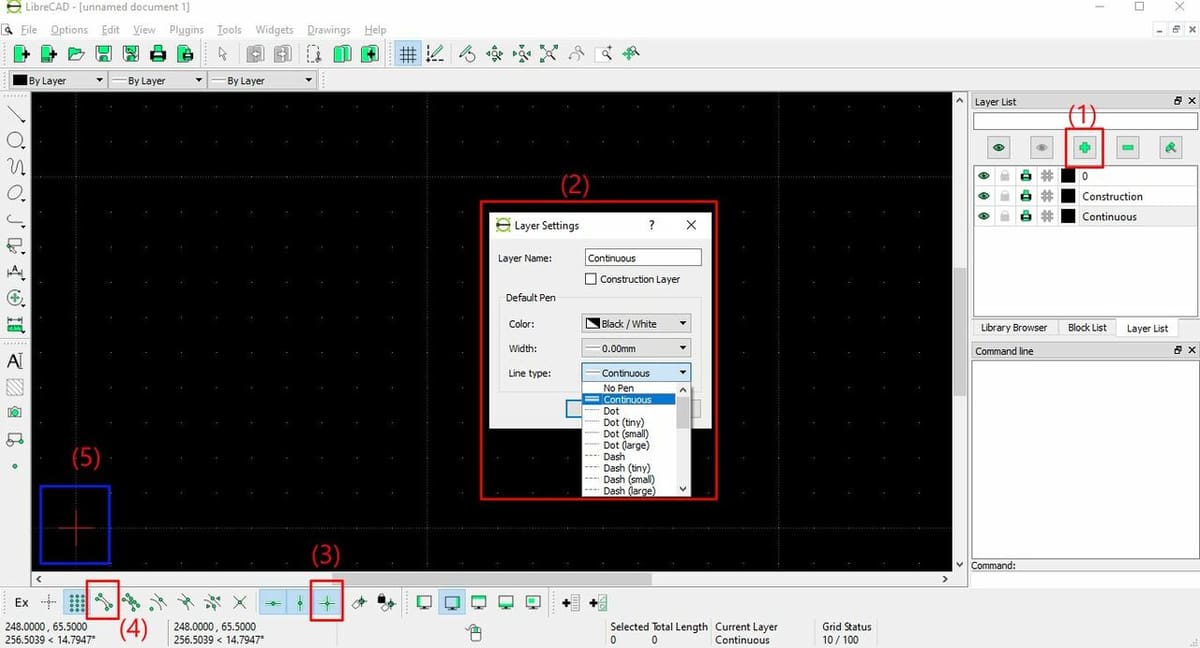Switch to the Block List tab

tap(1087, 327)
